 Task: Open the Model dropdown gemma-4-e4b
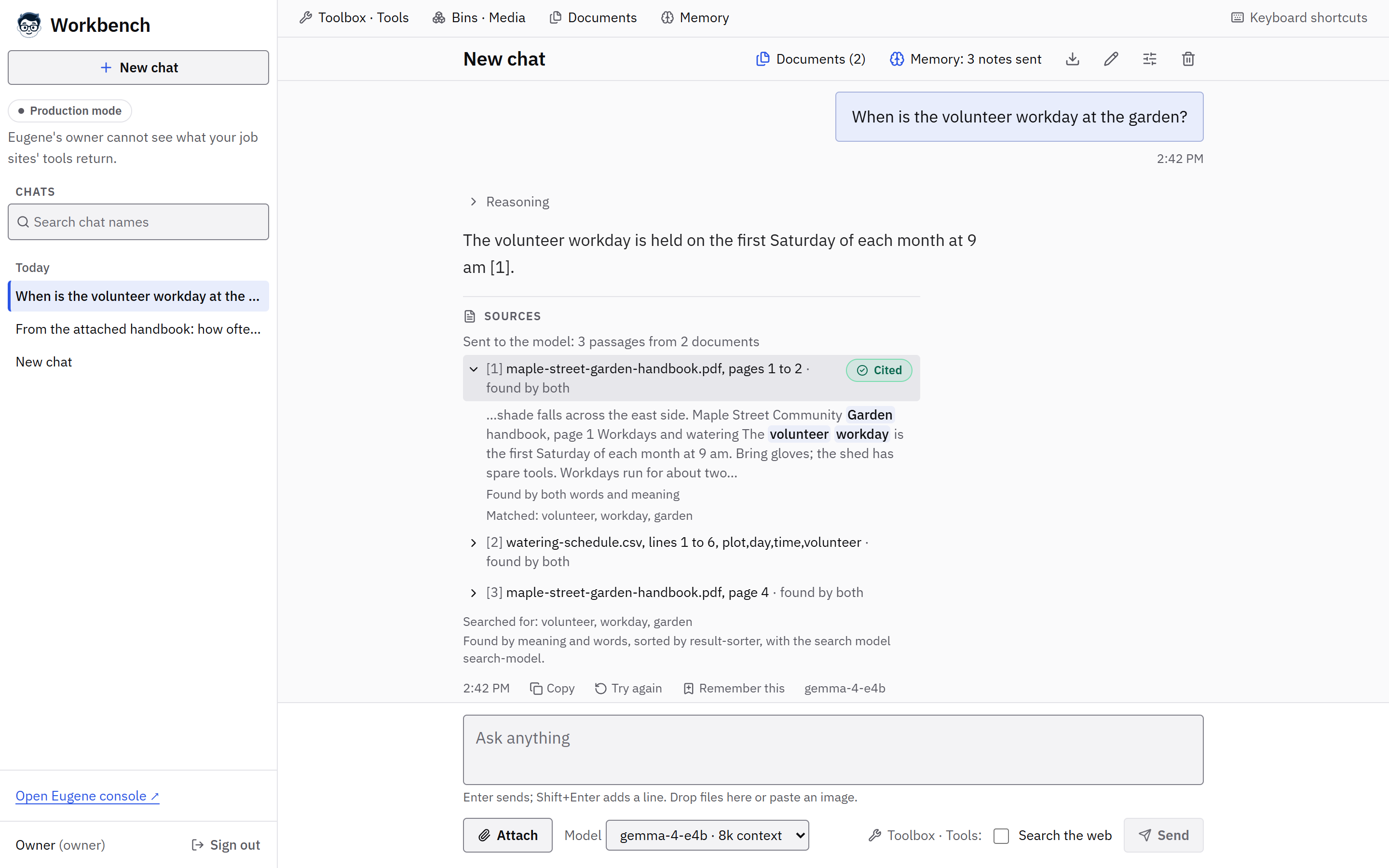tap(707, 835)
